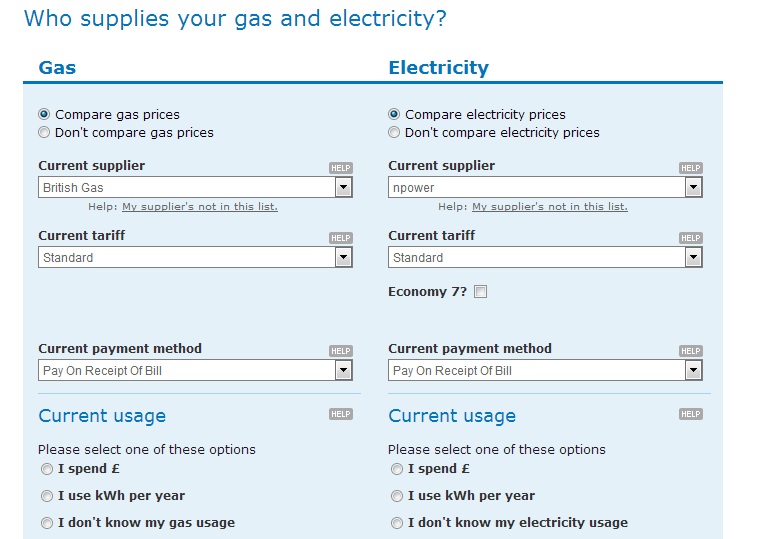
Task: Open HELP icon beside gas payment method
Action: (x=341, y=351)
